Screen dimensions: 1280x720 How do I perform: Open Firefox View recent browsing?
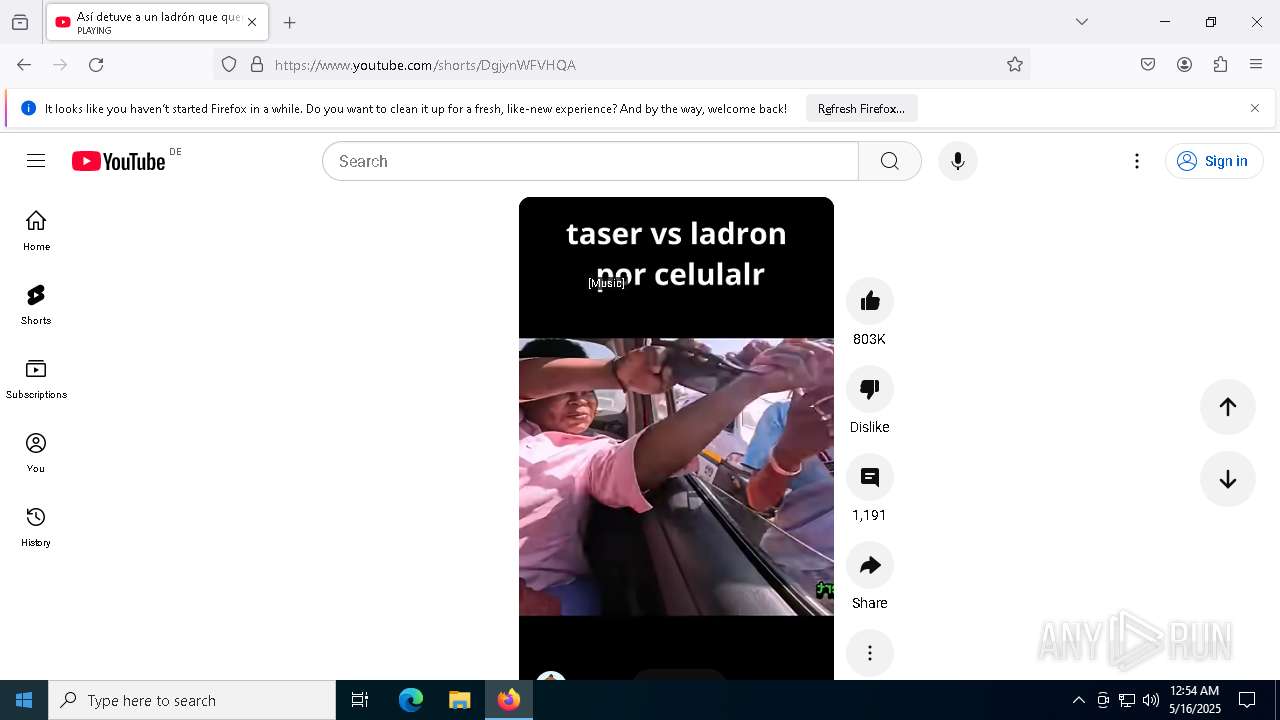20,22
